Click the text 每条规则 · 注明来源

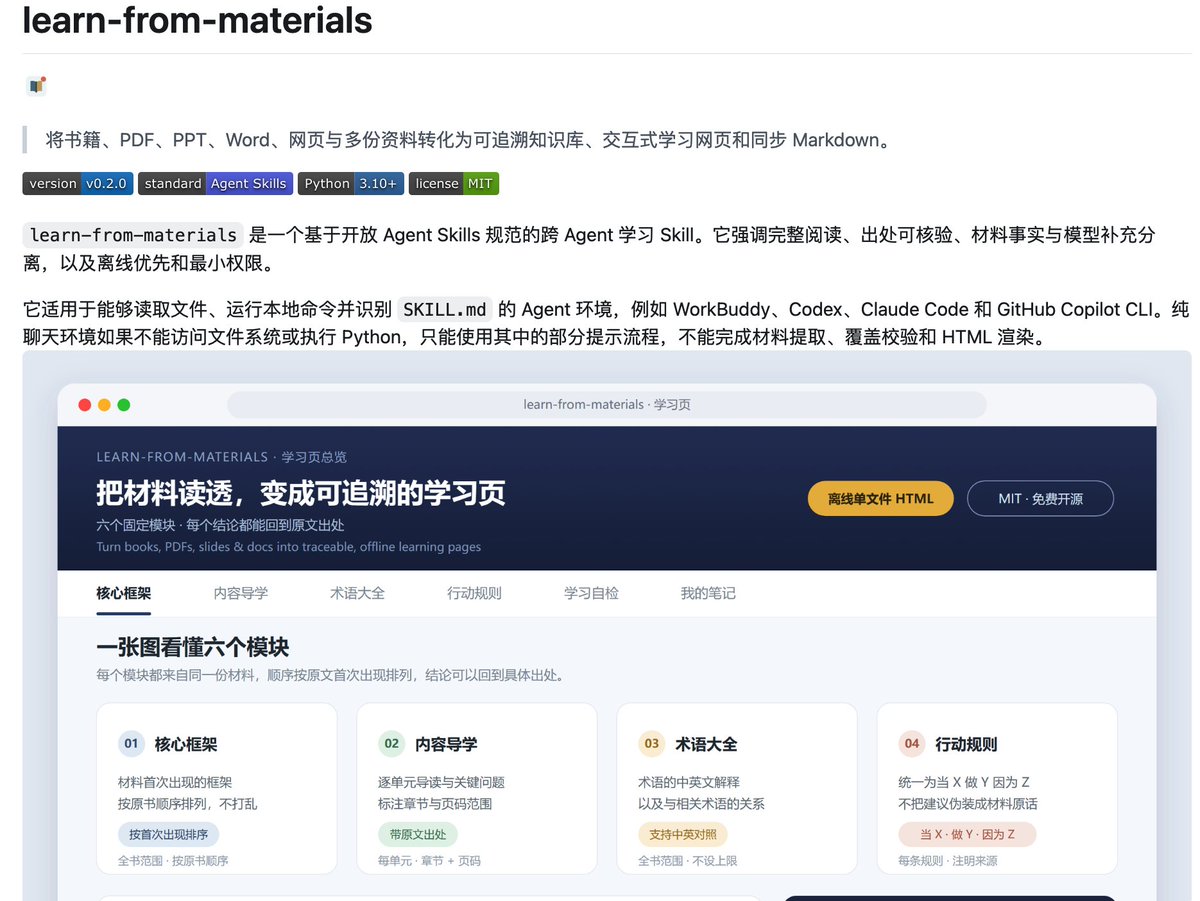click(947, 861)
